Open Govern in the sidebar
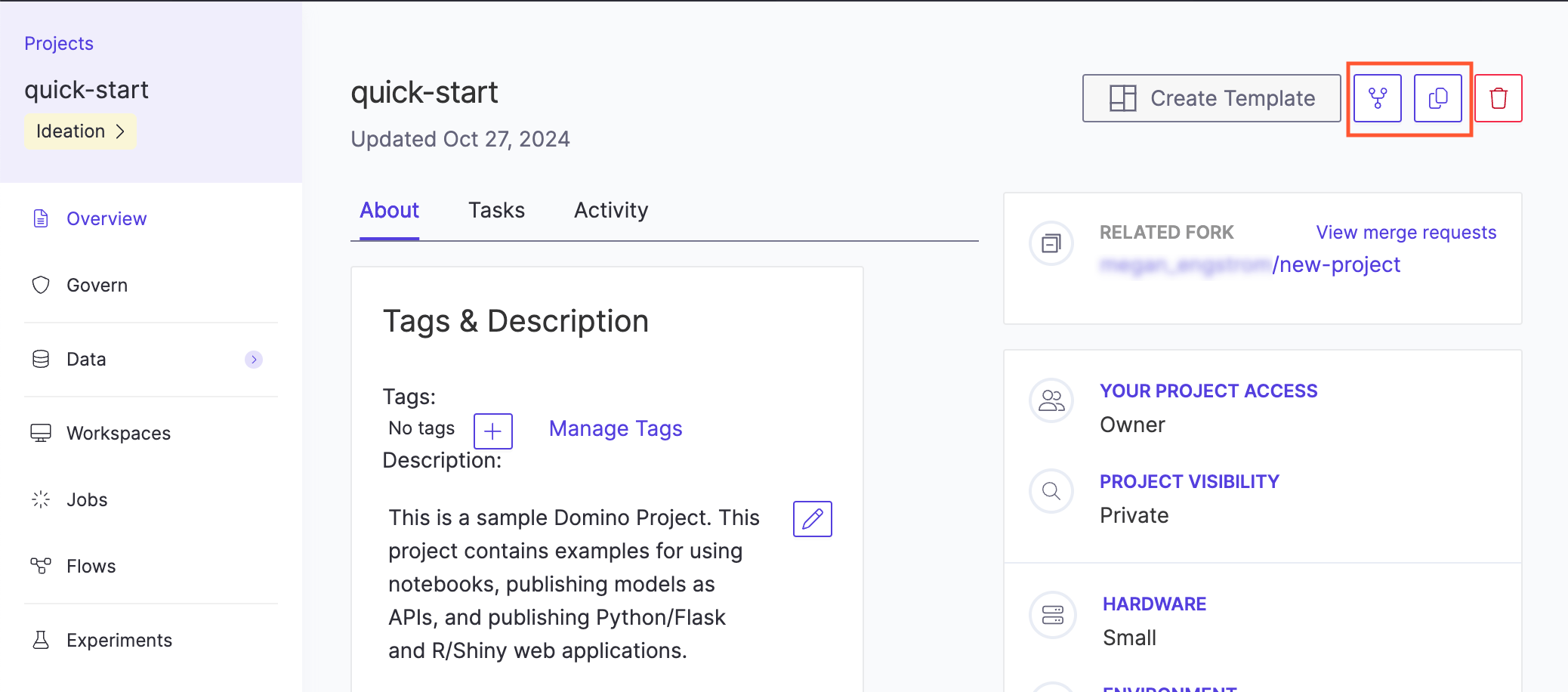Image resolution: width=1568 pixels, height=692 pixels. point(97,285)
